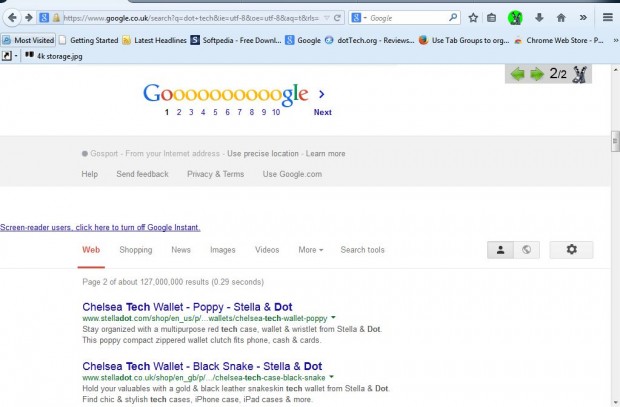Screen dimensions: 620x407
Task: Expand the arrow beside stelladot.com Poppy URL
Action: click(333, 318)
